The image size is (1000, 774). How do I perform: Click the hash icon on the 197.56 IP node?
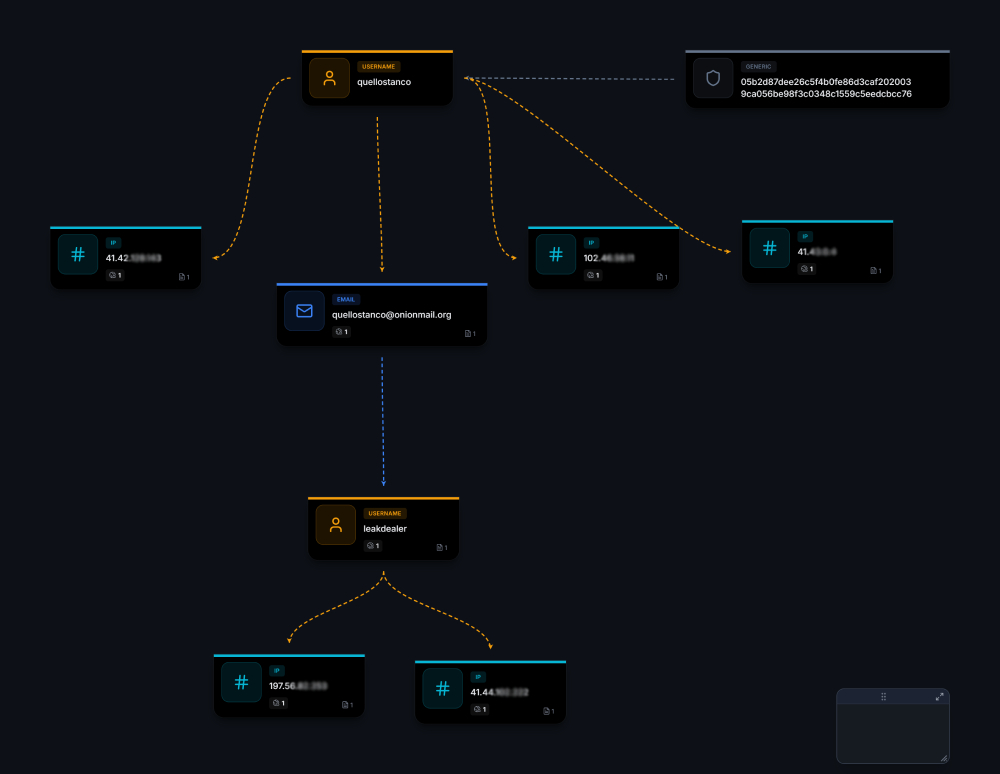pyautogui.click(x=241, y=682)
